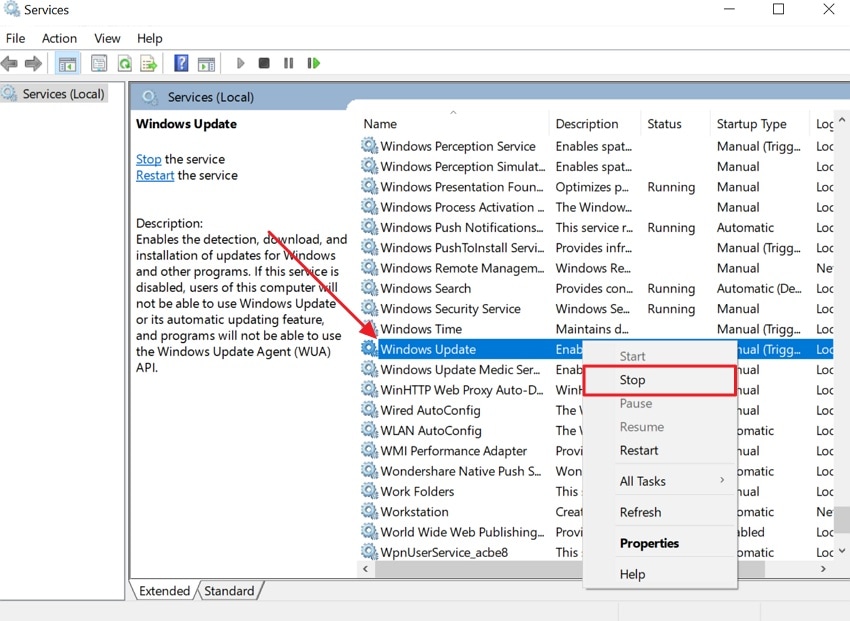Click the Stop Service square icon

point(264,63)
